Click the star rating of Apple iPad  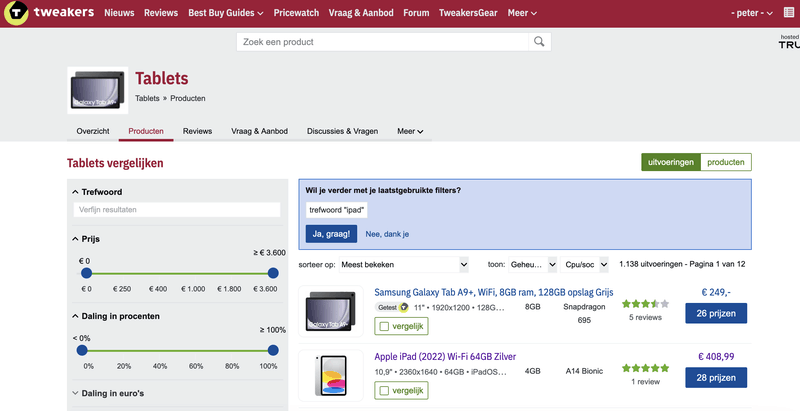[x=645, y=368]
